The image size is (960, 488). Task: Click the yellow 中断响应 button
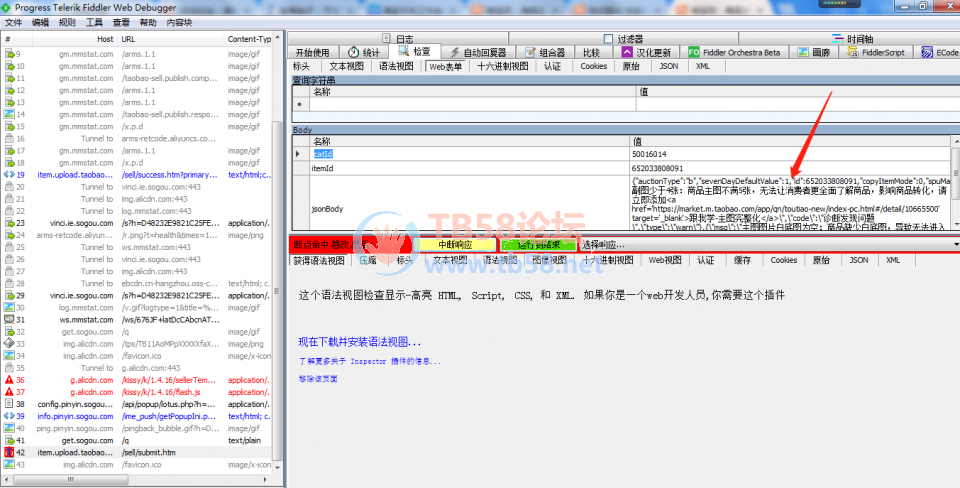454,244
